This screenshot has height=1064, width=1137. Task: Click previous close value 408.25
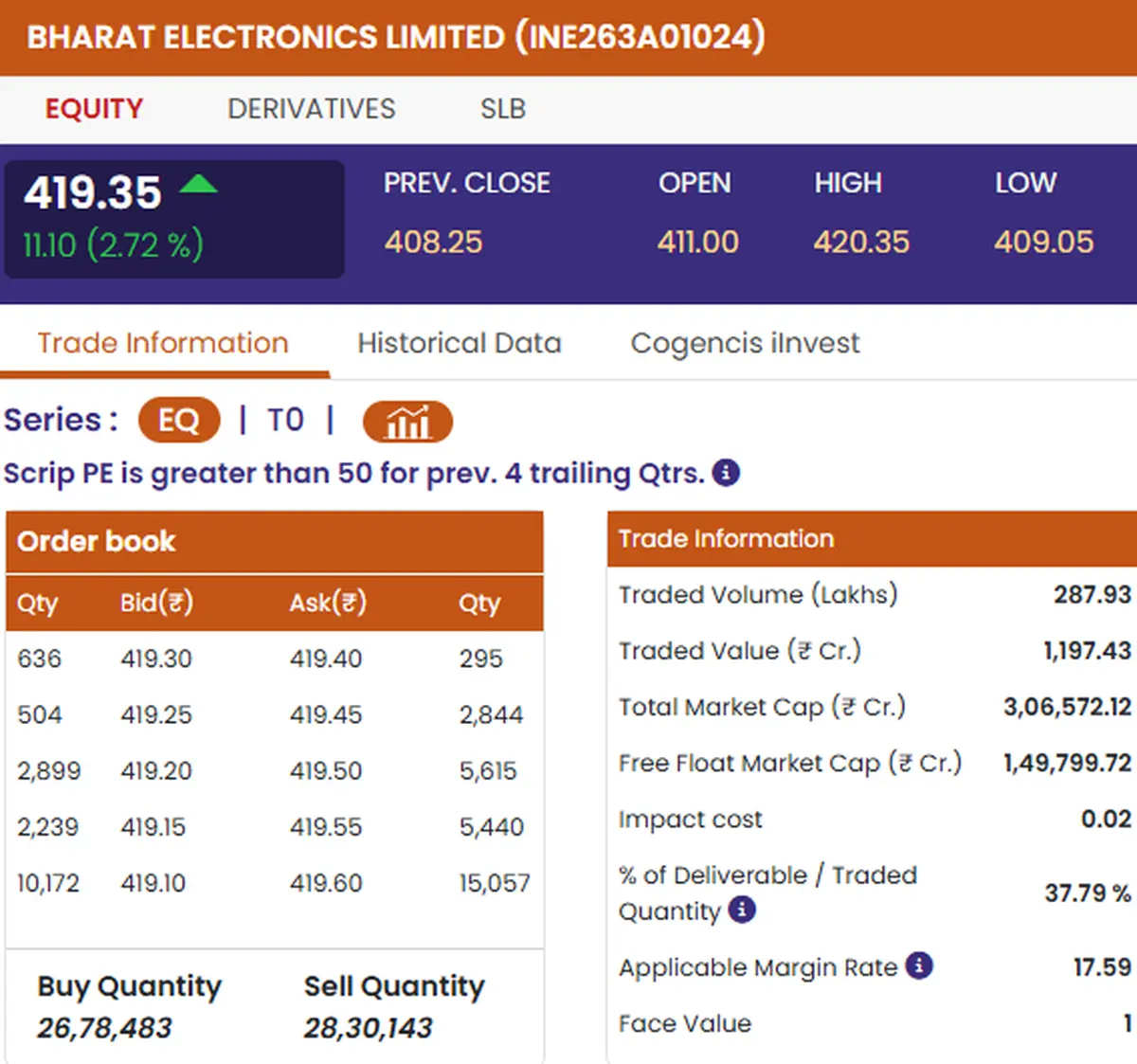click(433, 243)
